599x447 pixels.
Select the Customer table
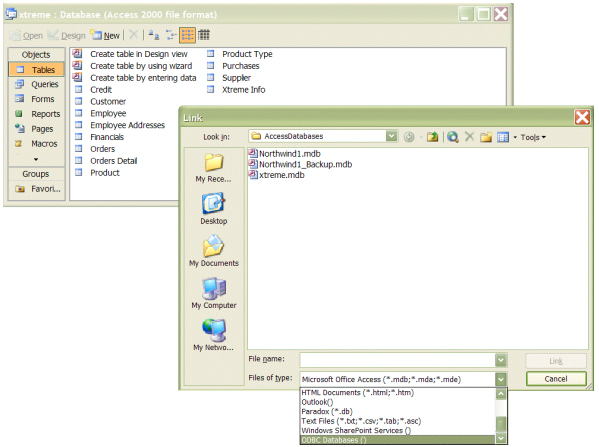pyautogui.click(x=100, y=101)
